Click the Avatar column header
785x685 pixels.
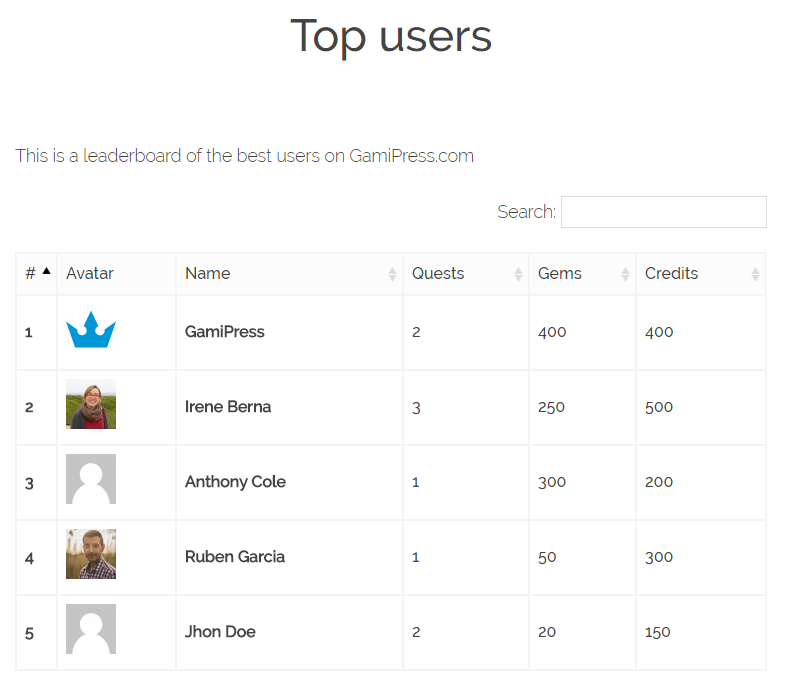point(90,273)
